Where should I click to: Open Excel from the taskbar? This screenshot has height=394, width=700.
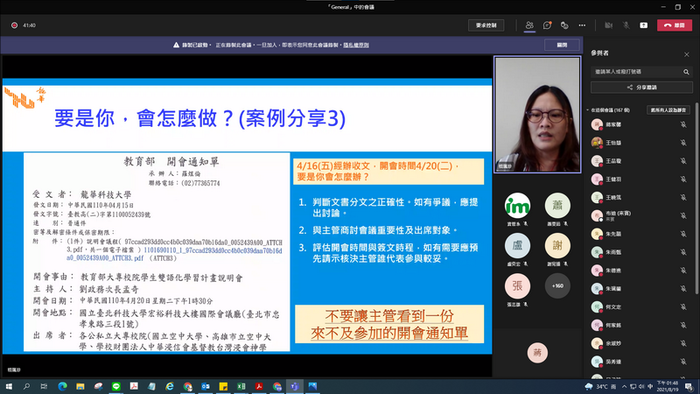(x=241, y=386)
